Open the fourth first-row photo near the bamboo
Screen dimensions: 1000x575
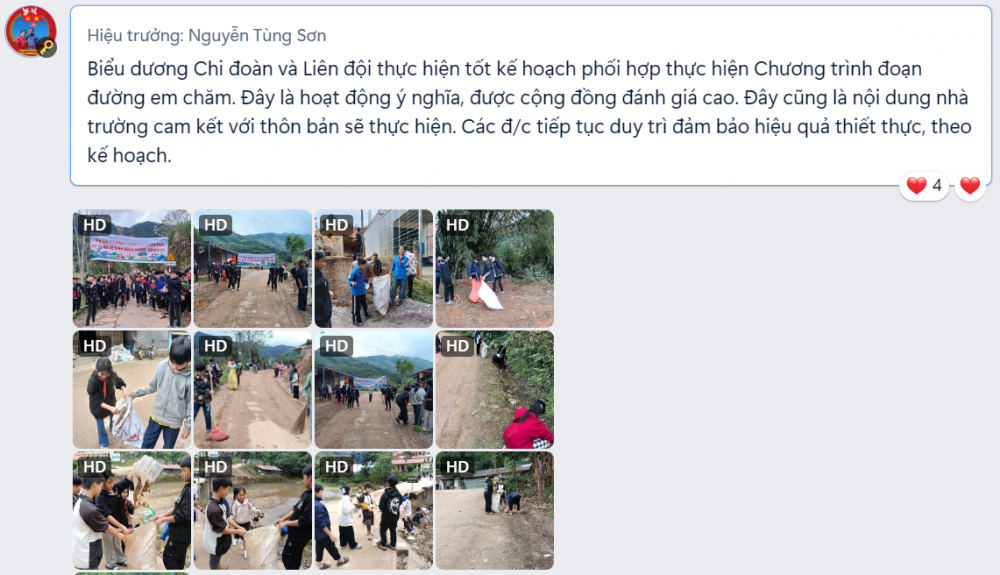pyautogui.click(x=495, y=268)
